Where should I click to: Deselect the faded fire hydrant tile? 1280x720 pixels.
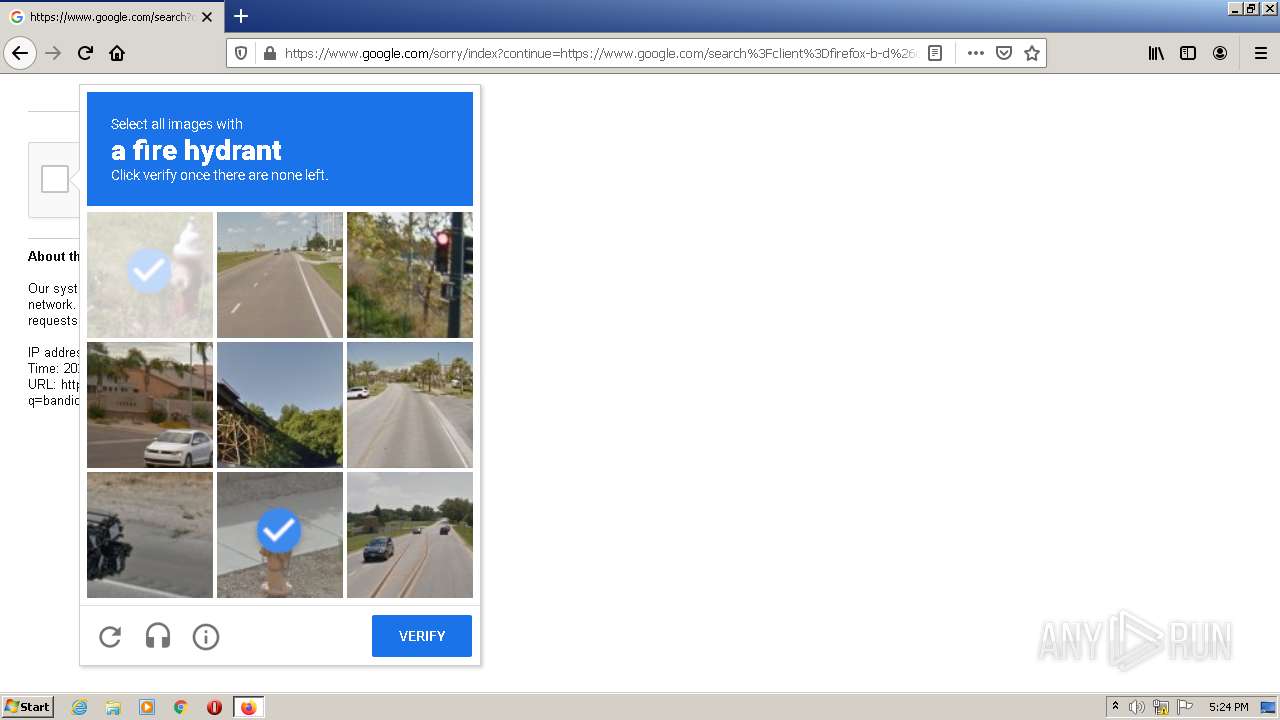(x=150, y=275)
